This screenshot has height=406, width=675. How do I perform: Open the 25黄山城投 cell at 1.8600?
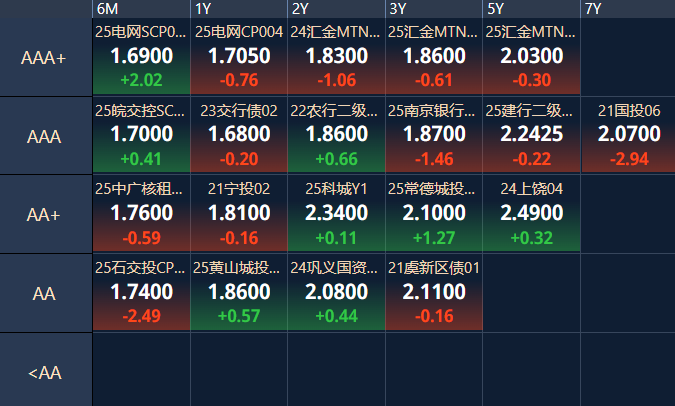(239, 292)
